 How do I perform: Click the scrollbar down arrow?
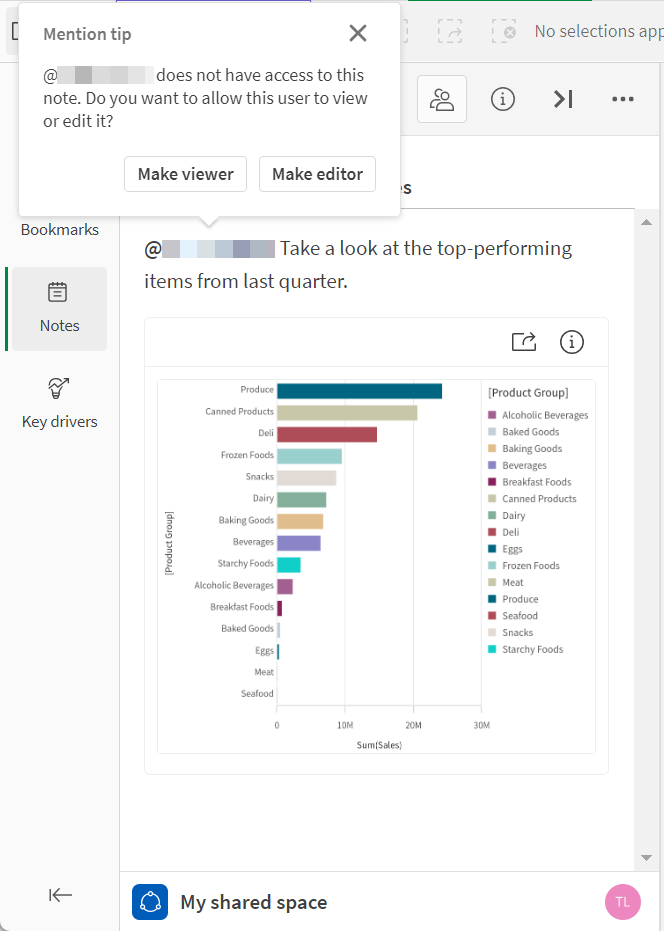click(x=647, y=857)
